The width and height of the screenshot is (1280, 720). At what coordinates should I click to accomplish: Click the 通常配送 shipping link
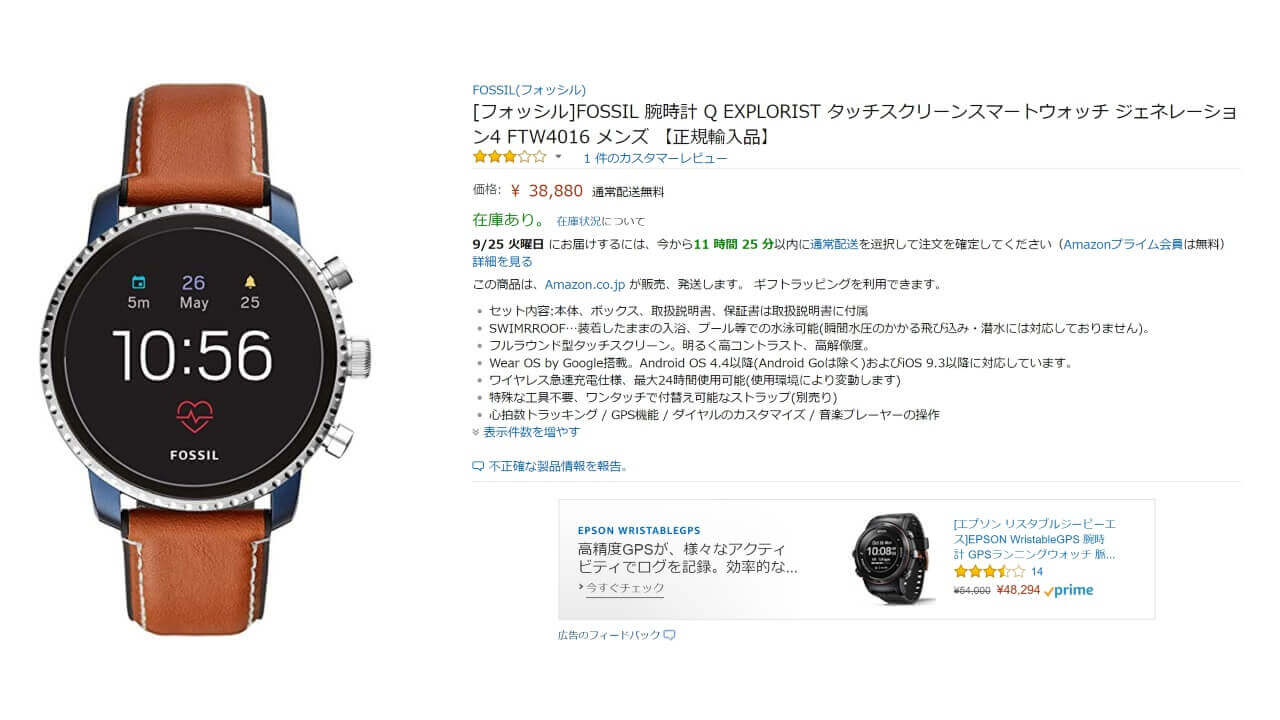tap(834, 244)
